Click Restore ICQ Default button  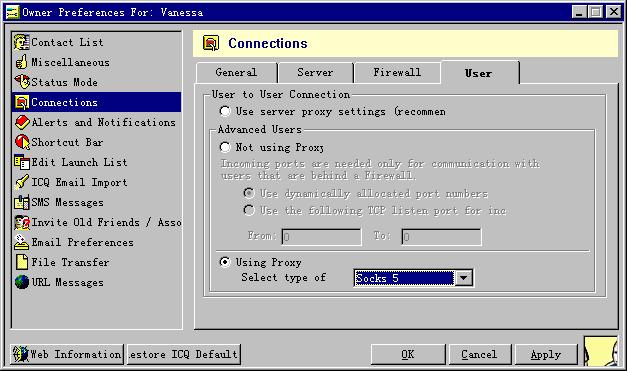tap(184, 354)
